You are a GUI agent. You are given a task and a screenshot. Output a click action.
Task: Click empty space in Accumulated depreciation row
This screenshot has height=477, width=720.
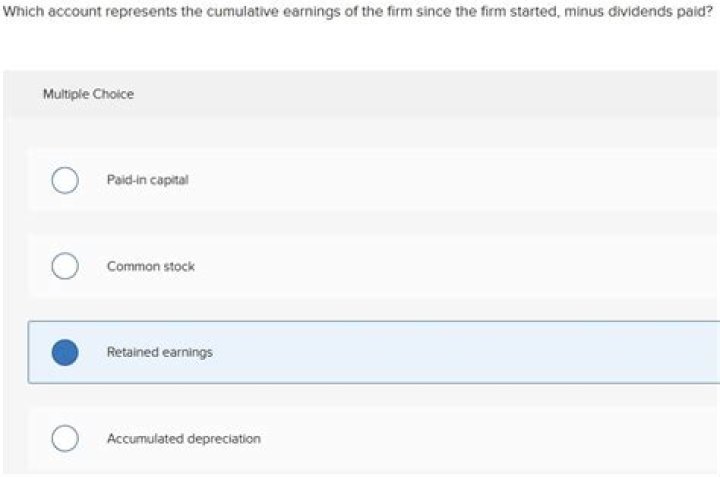(450, 439)
